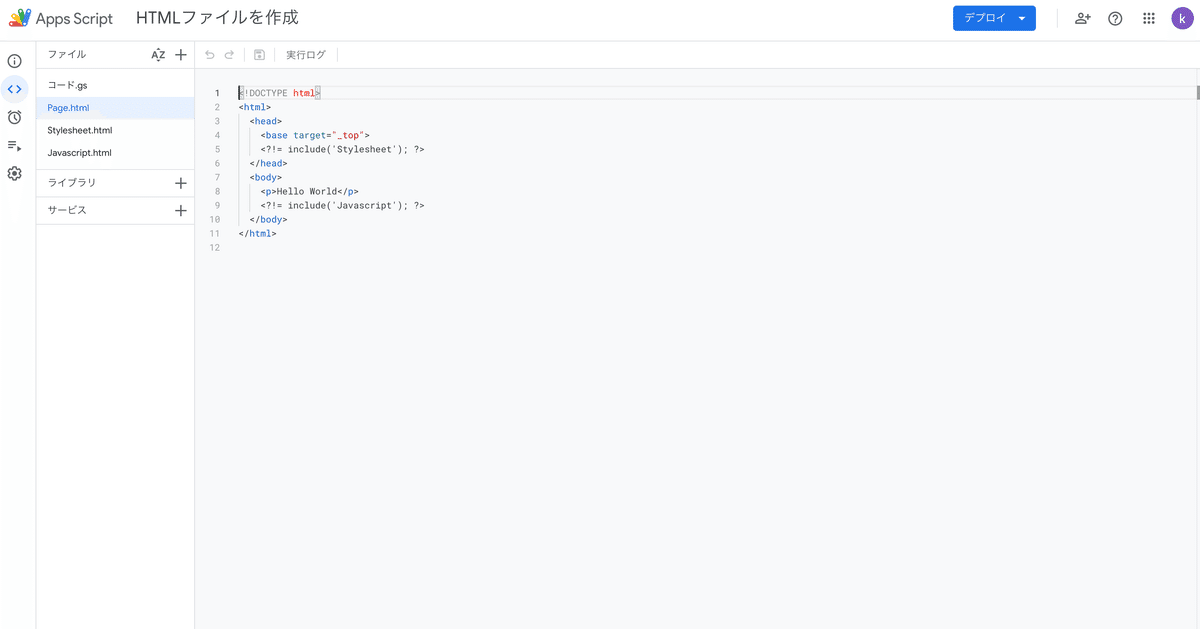Open Project Settings via the gear icon
Screen dimensions: 1200x629
(14, 173)
